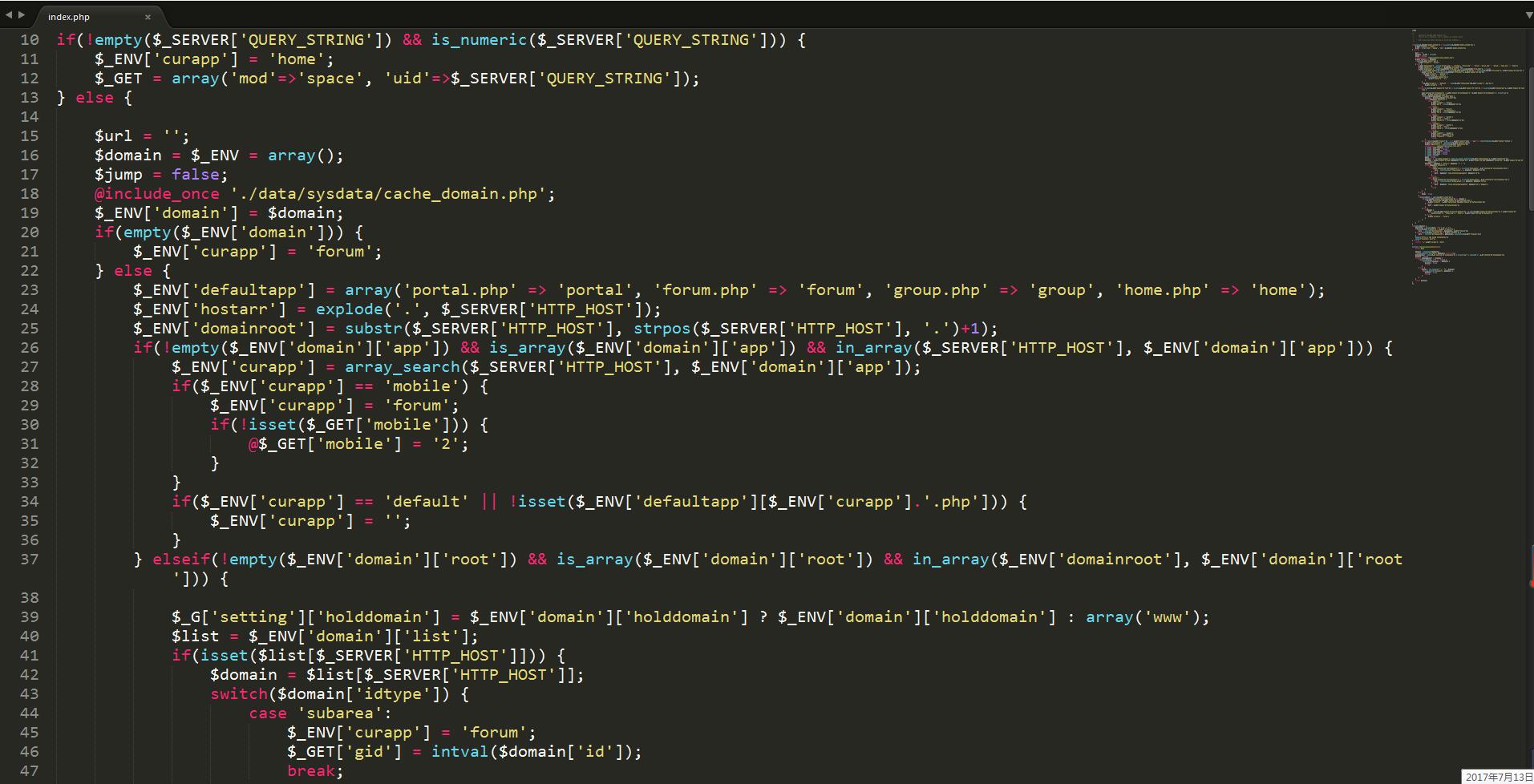Click the intval function on line 46
The height and width of the screenshot is (784, 1534).
459,752
